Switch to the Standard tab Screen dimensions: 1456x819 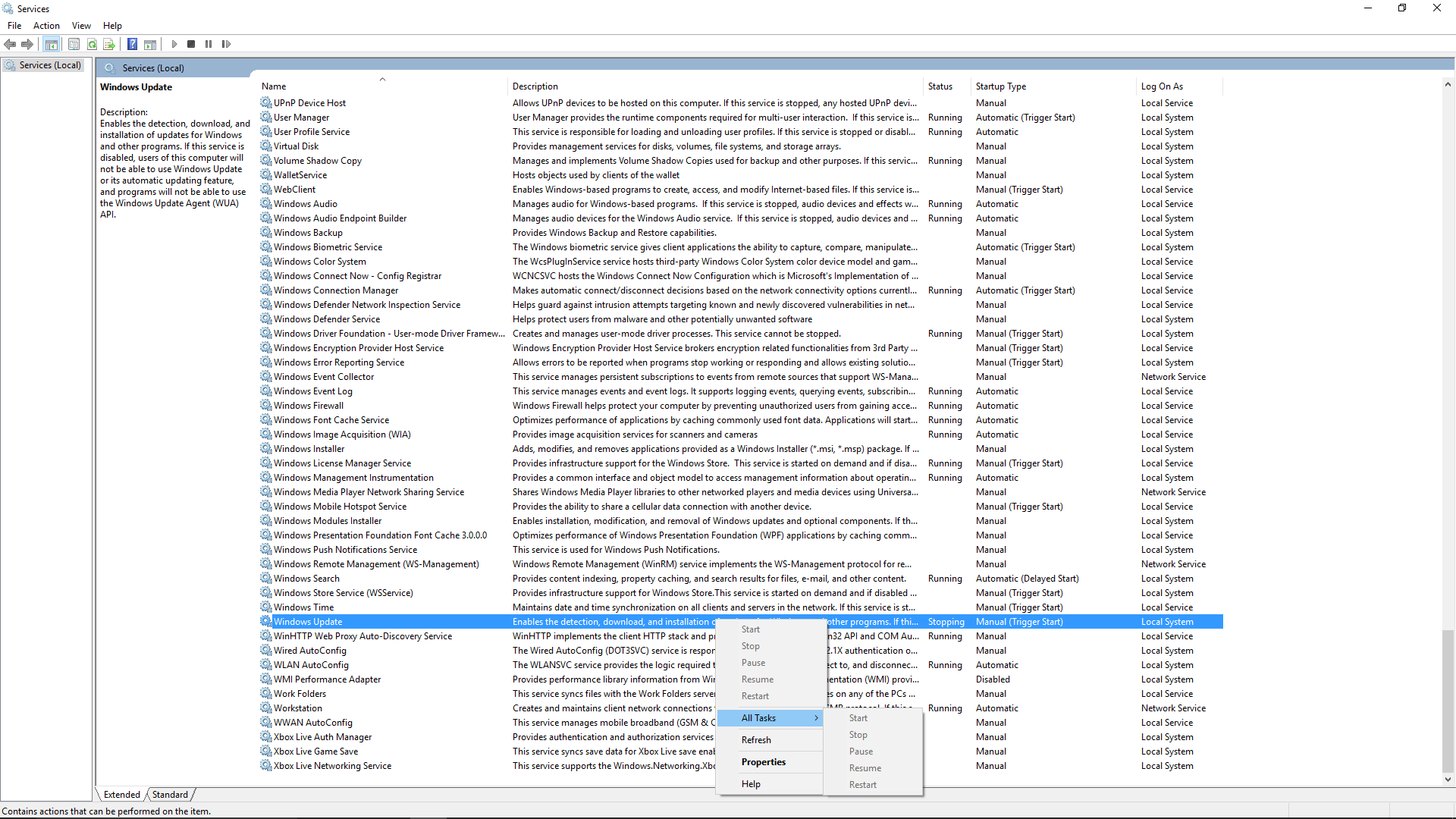tap(170, 794)
